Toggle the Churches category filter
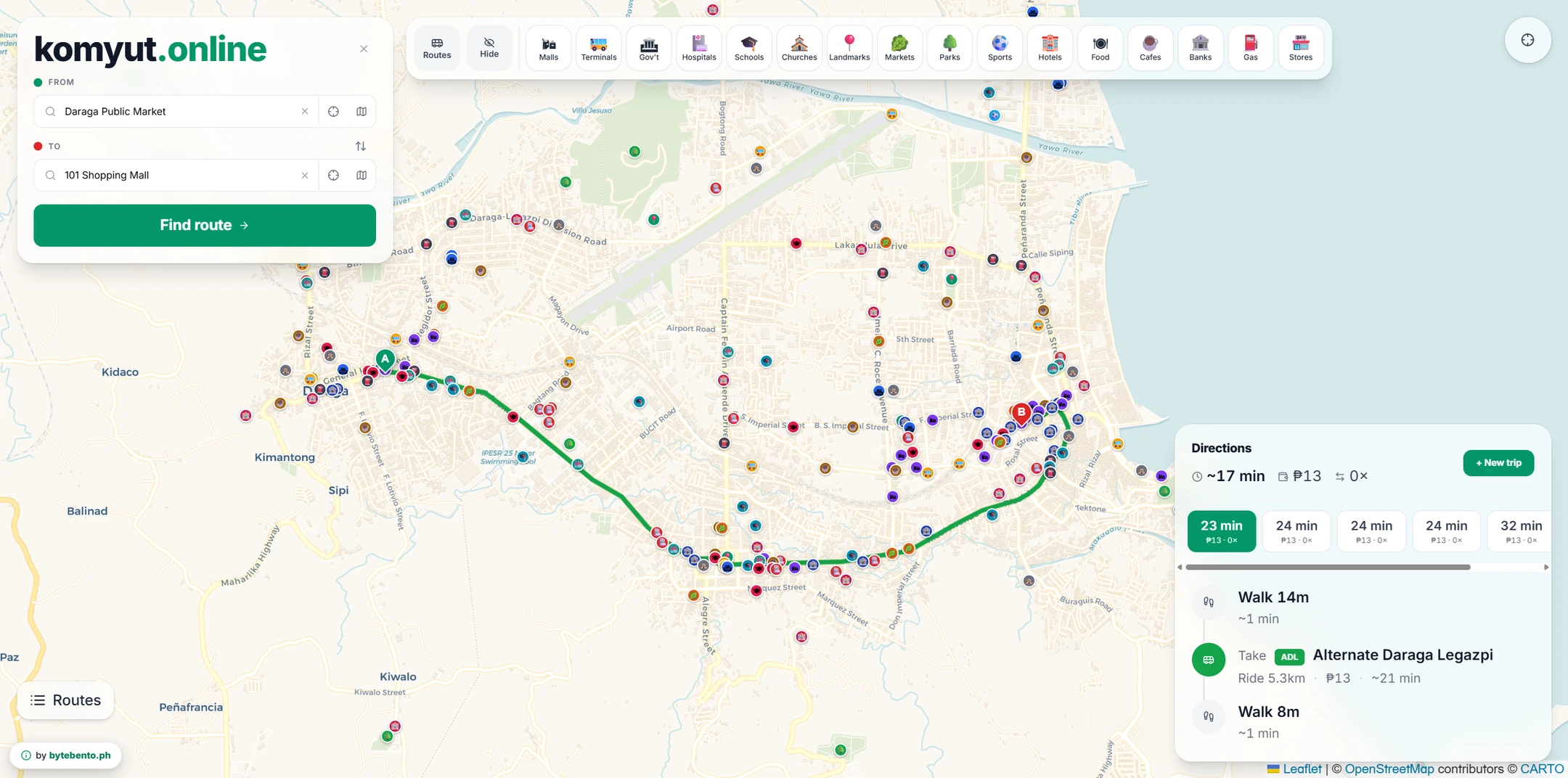Screen dimensions: 1568x778 coord(799,48)
